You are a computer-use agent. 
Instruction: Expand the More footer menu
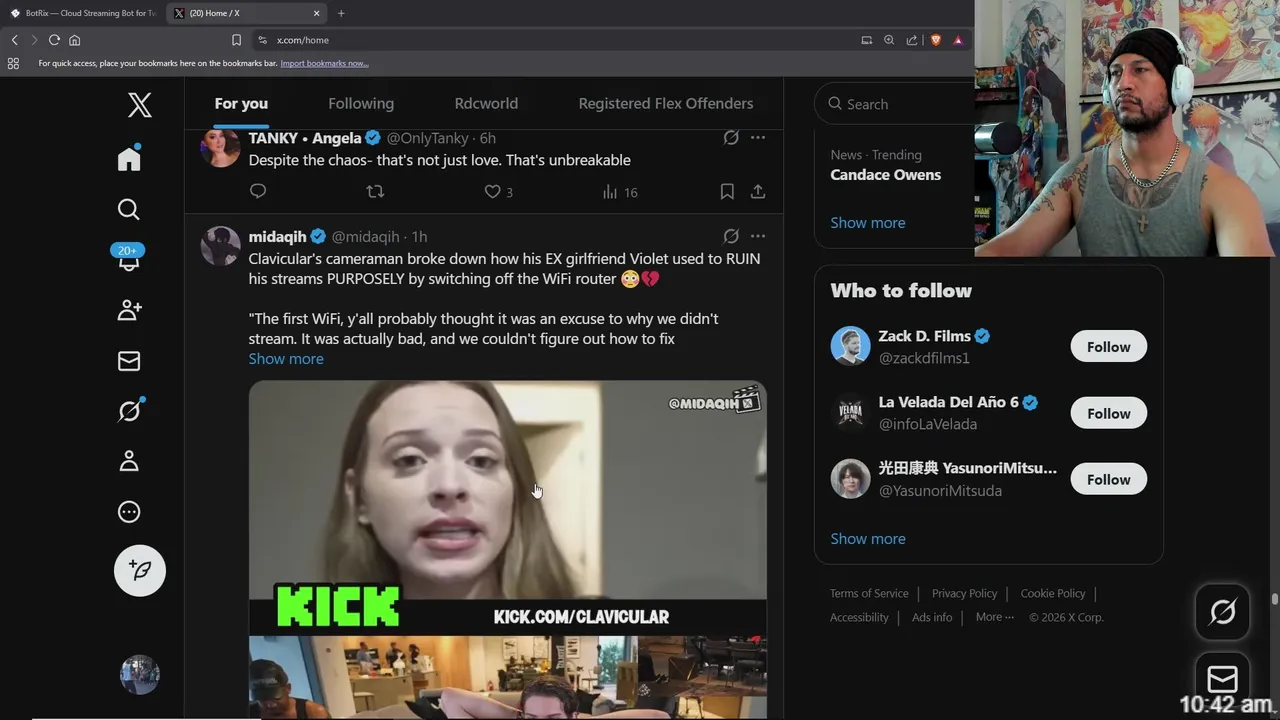pyautogui.click(x=994, y=617)
